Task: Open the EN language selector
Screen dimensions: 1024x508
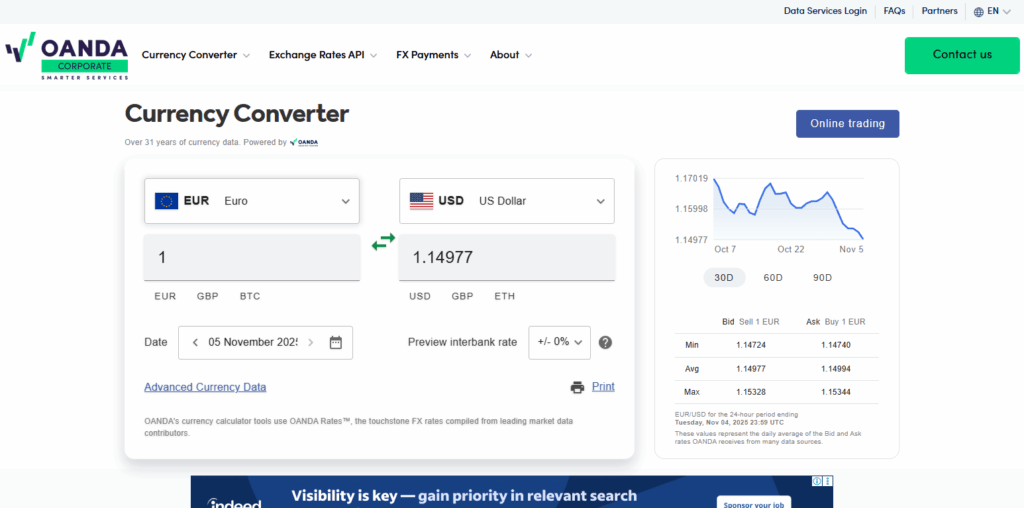Action: click(992, 11)
